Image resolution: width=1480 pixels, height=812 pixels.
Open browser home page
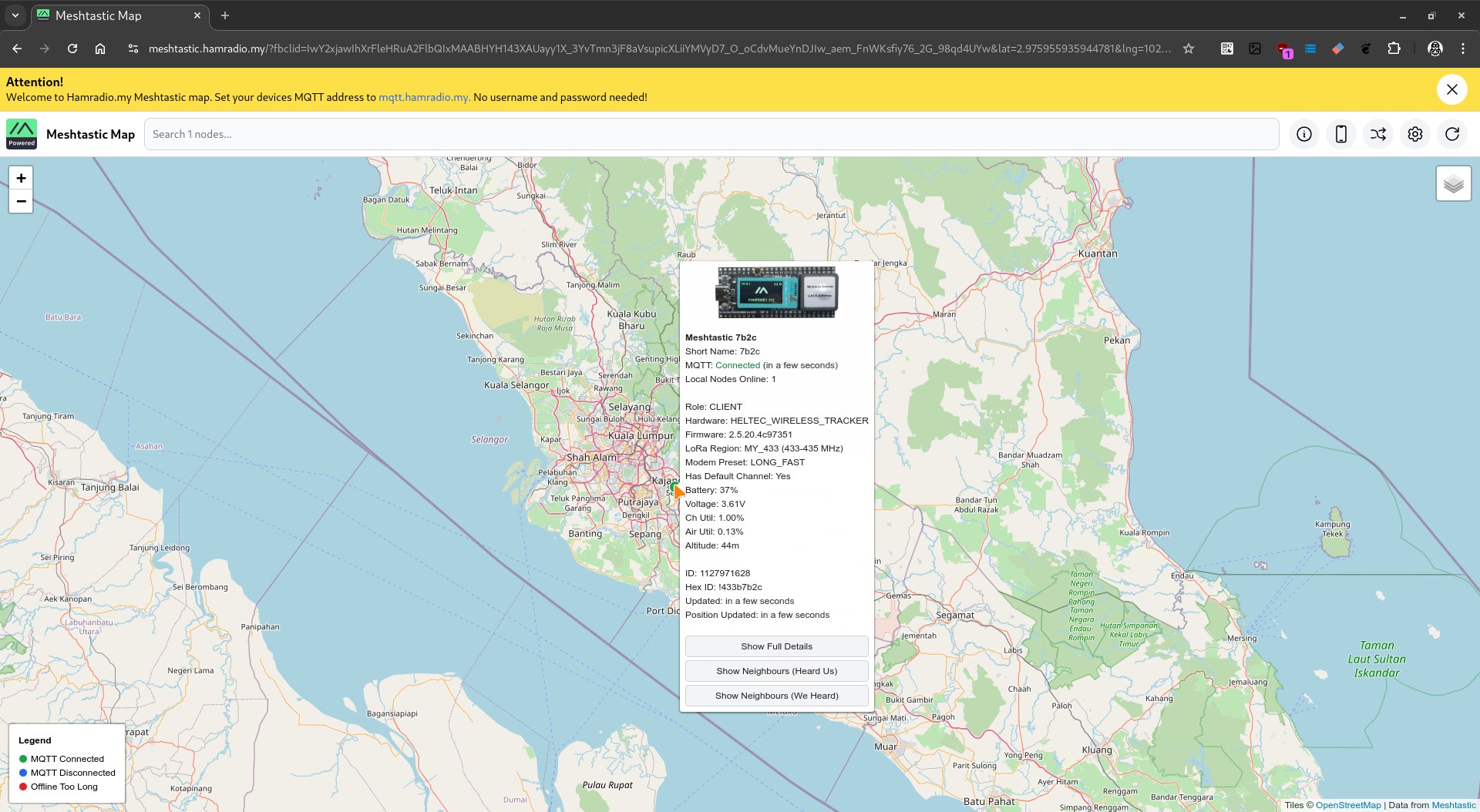pos(100,49)
